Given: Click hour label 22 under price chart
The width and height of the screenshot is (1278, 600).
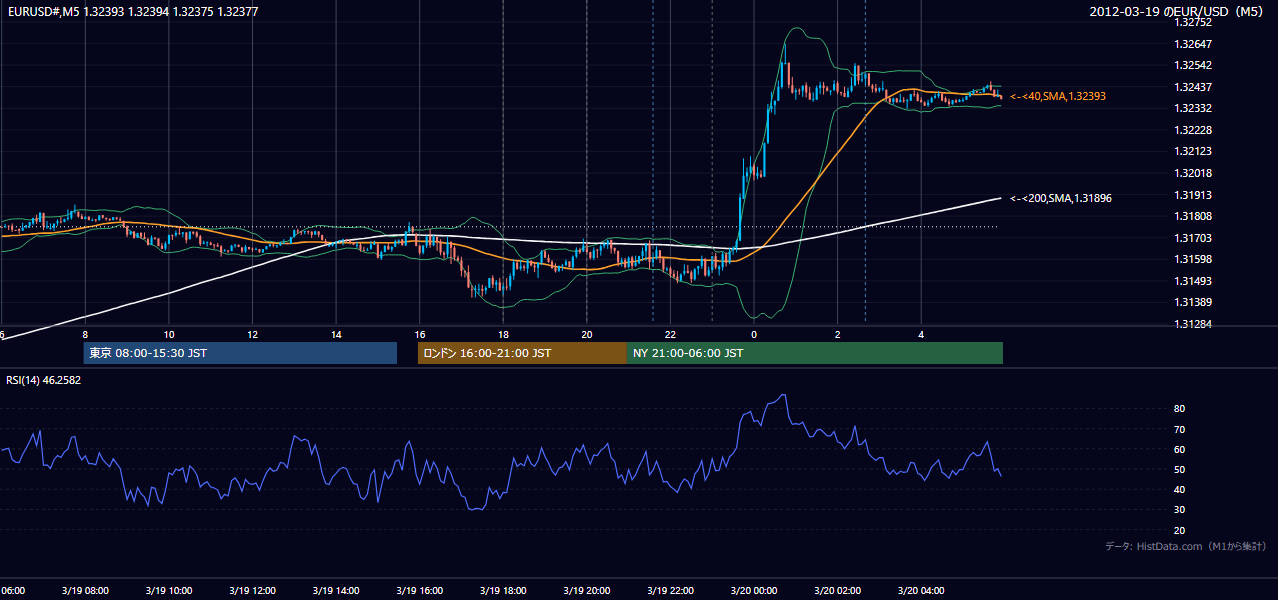Looking at the screenshot, I should [670, 335].
